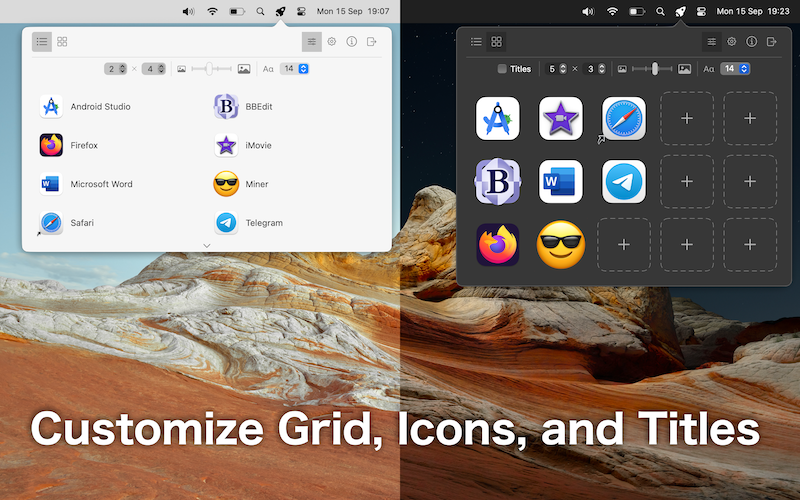Toggle the customize sliders button in the light panel
The height and width of the screenshot is (500, 800).
click(x=312, y=42)
